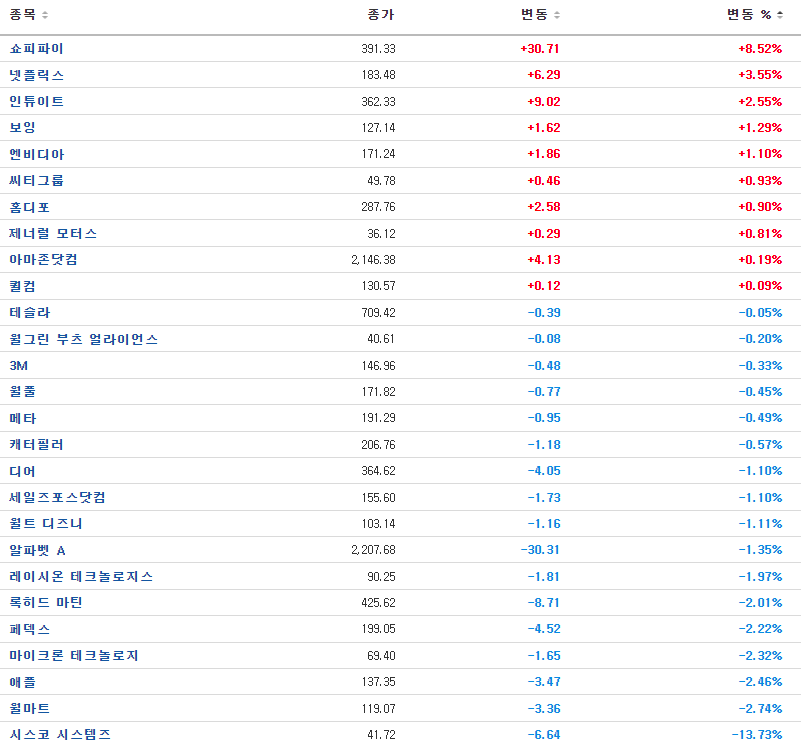The height and width of the screenshot is (753, 801).
Task: Select change value +9.02
Action: [x=544, y=102]
